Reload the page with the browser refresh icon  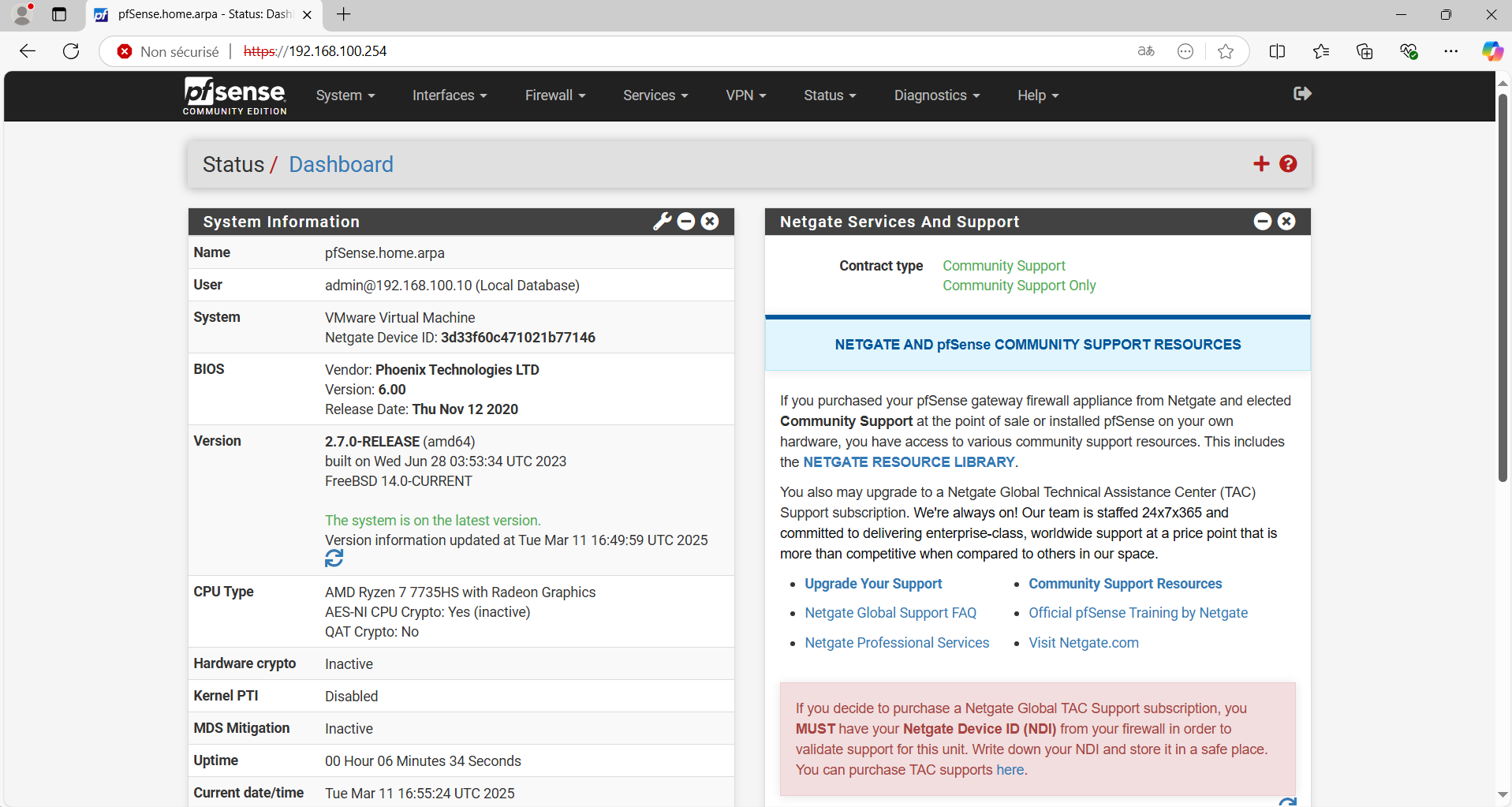pyautogui.click(x=70, y=50)
